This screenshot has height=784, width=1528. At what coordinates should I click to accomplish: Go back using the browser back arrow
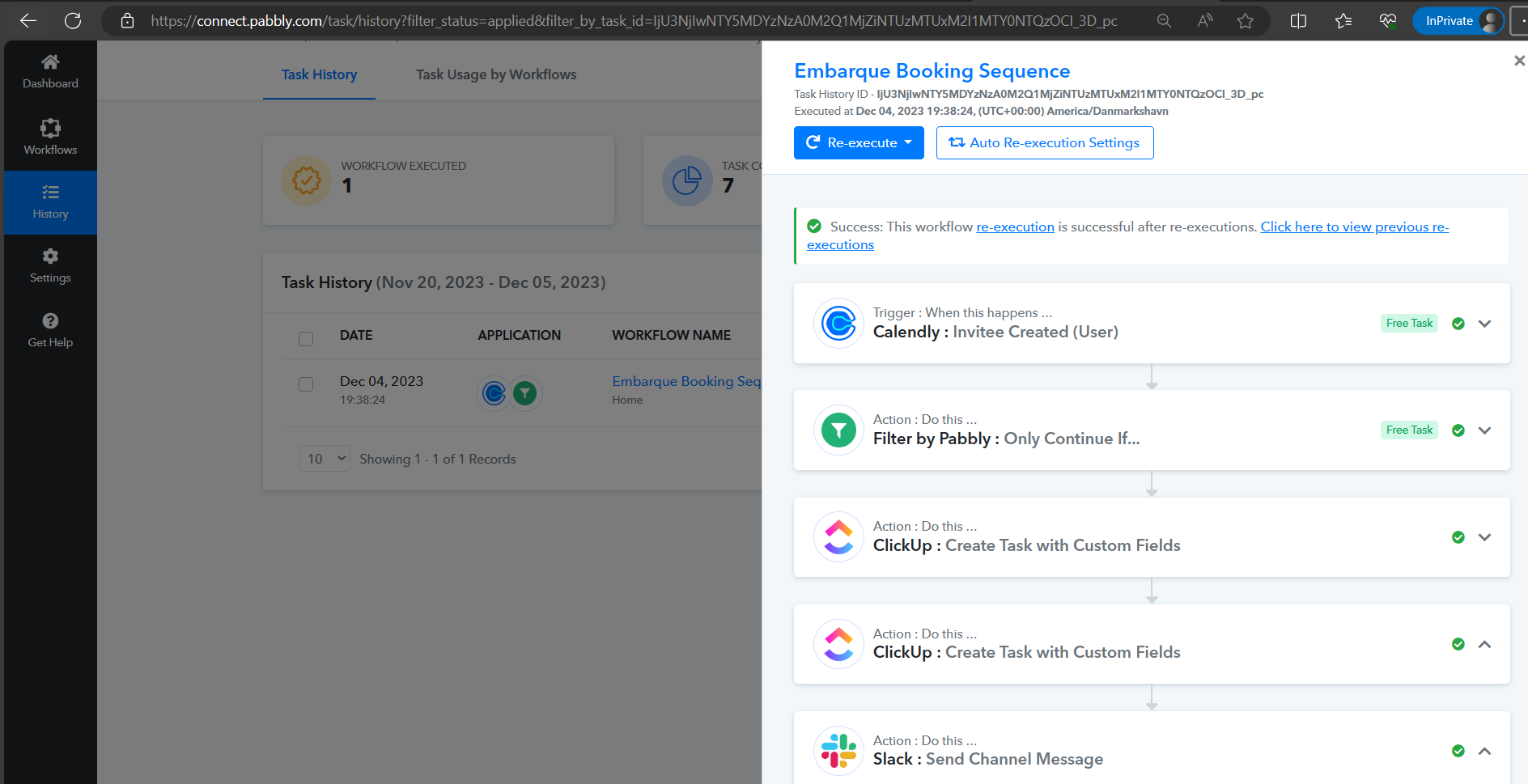click(x=28, y=21)
